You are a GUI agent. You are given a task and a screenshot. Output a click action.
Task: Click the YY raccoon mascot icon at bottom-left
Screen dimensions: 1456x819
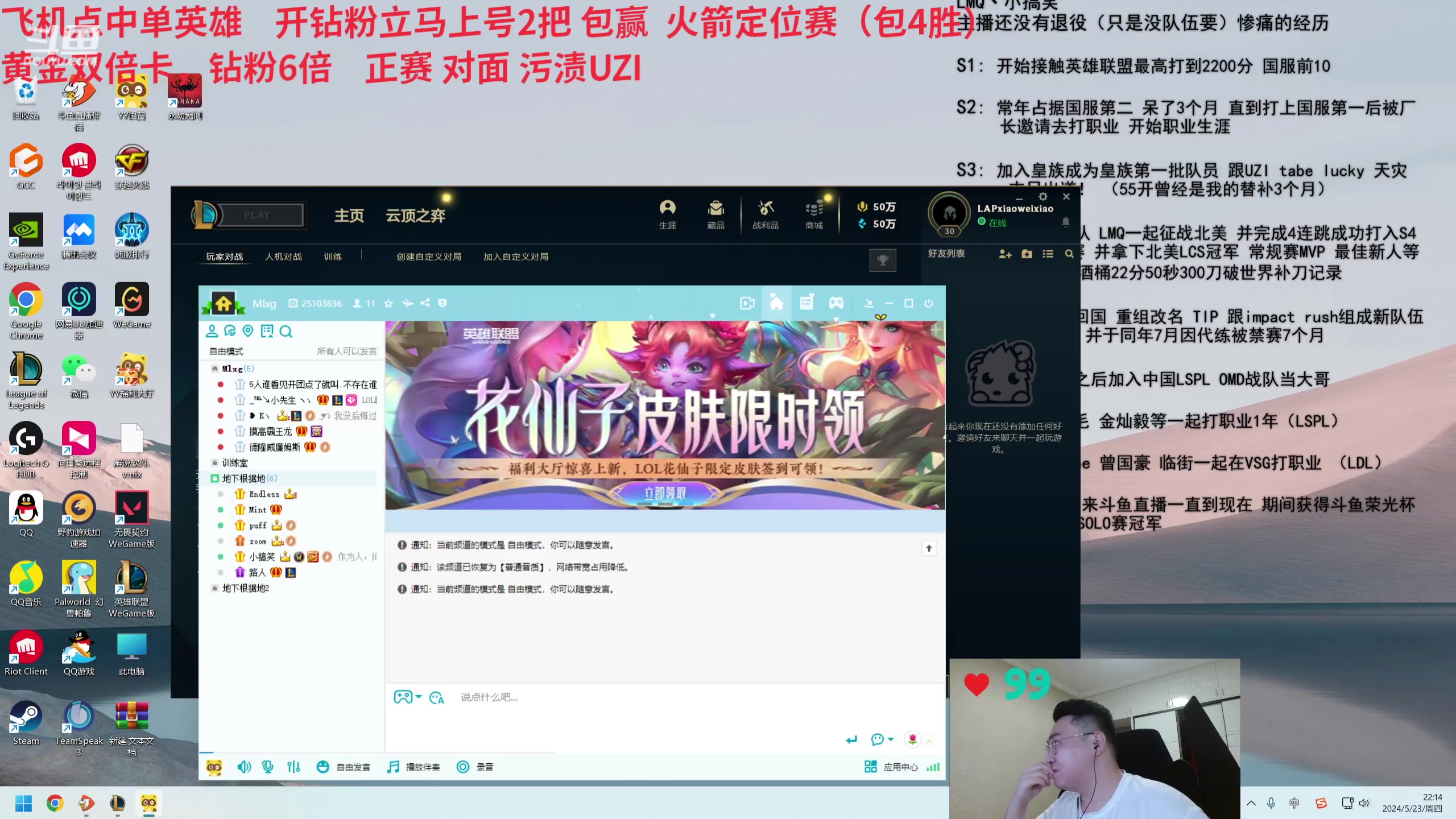point(214,767)
